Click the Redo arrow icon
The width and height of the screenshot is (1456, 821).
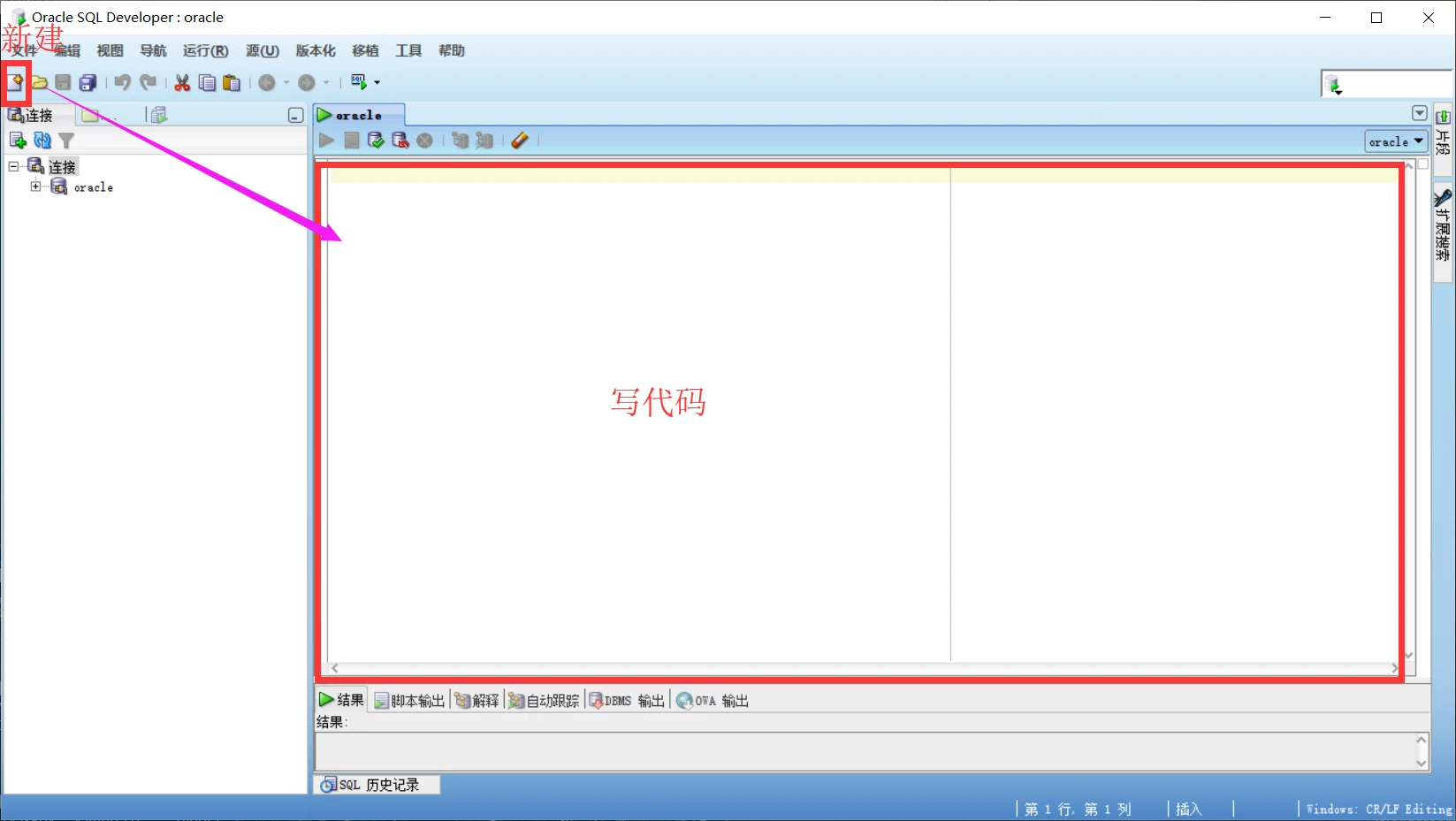pyautogui.click(x=149, y=82)
